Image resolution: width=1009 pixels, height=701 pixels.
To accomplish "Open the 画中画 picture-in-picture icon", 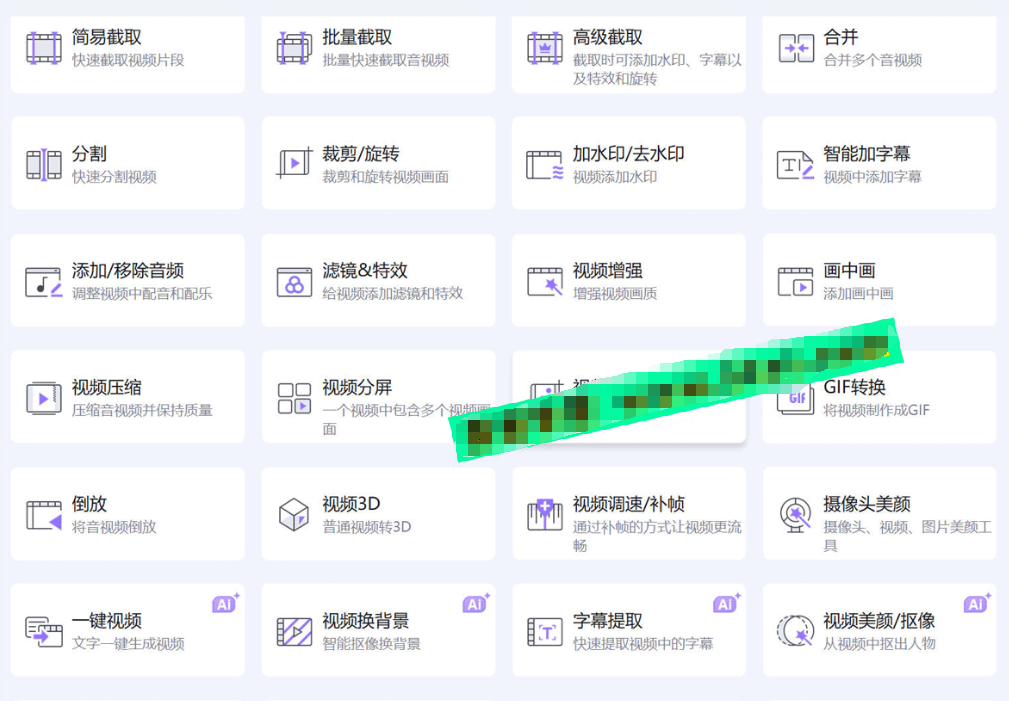I will click(795, 282).
